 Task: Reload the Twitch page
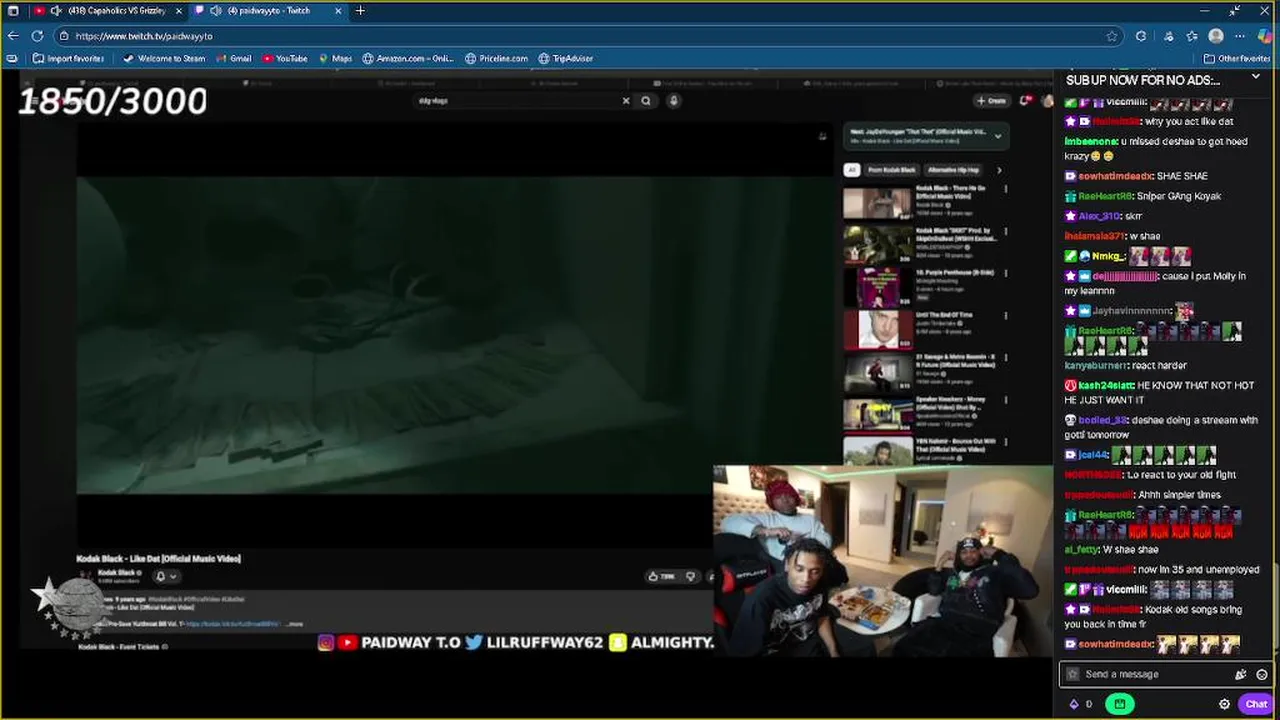(x=37, y=36)
